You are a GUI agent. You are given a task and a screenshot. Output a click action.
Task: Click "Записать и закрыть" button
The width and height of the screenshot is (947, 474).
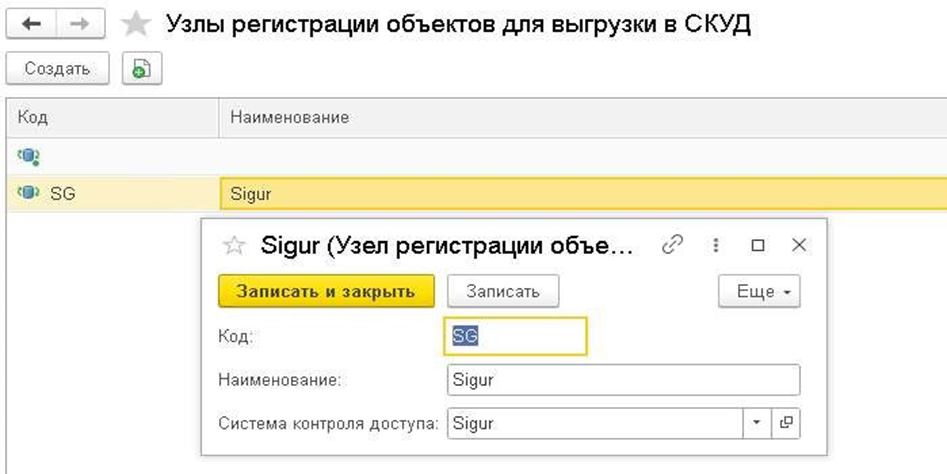coord(326,292)
